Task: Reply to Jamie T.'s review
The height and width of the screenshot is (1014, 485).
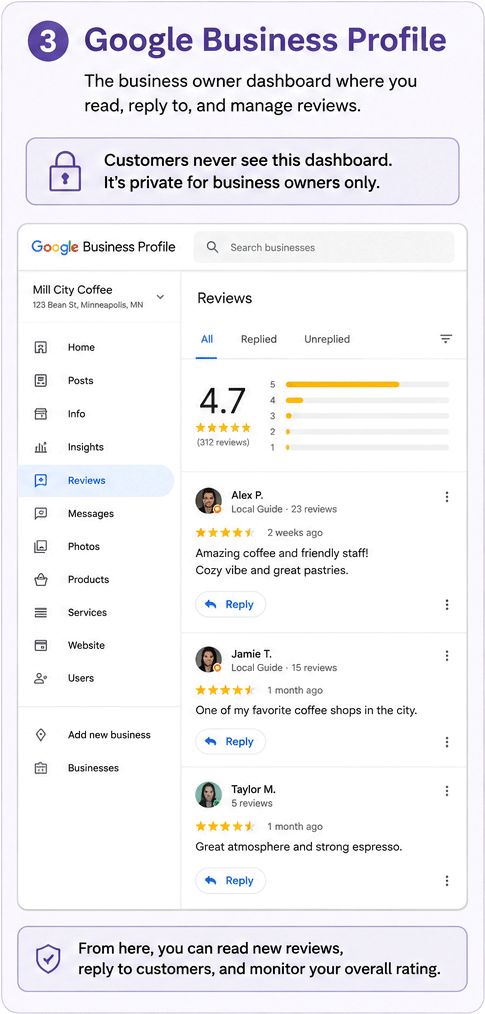Action: (230, 742)
